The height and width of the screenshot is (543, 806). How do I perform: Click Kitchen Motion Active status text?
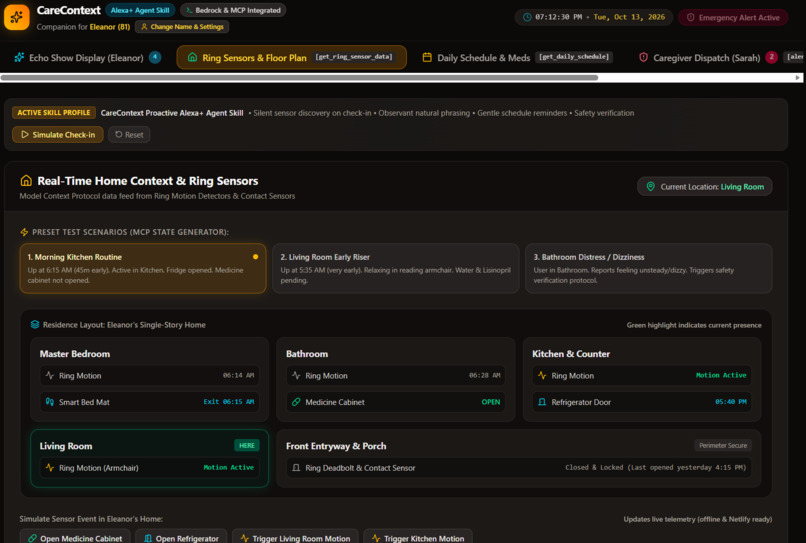click(x=721, y=375)
